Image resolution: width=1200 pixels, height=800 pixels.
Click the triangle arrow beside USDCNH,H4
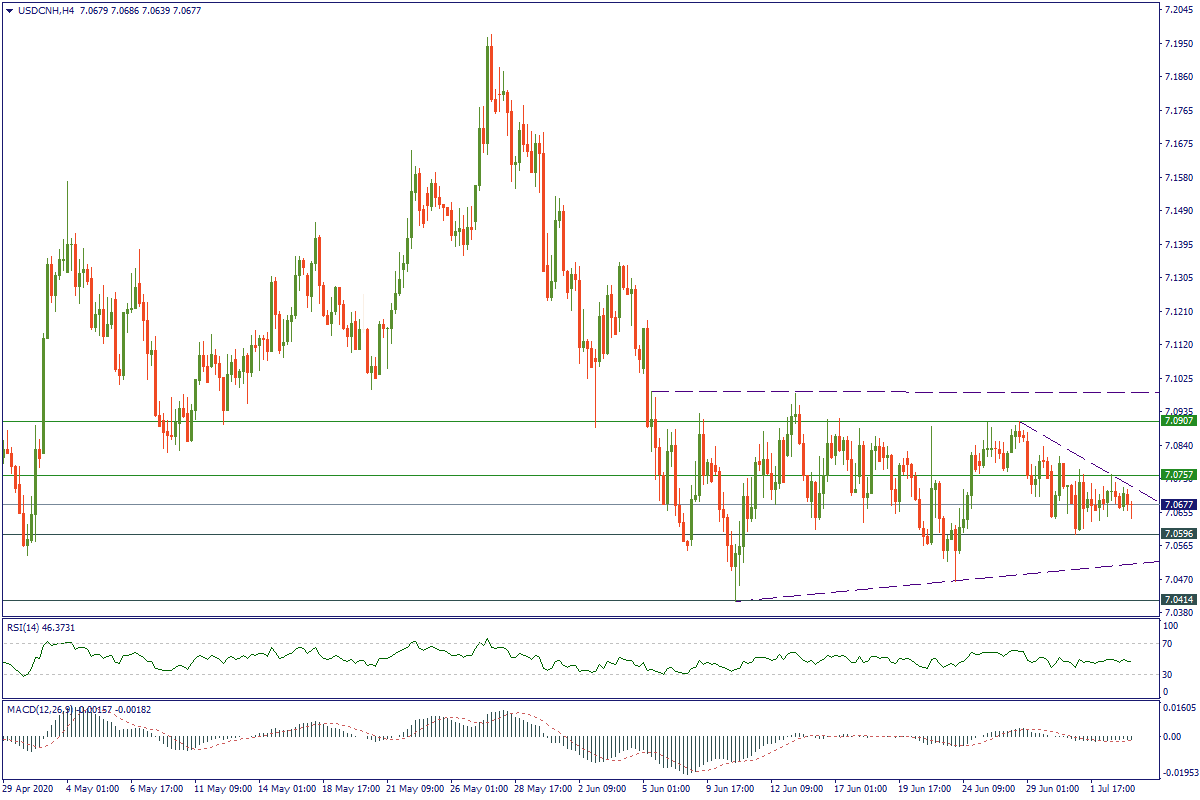pos(9,11)
